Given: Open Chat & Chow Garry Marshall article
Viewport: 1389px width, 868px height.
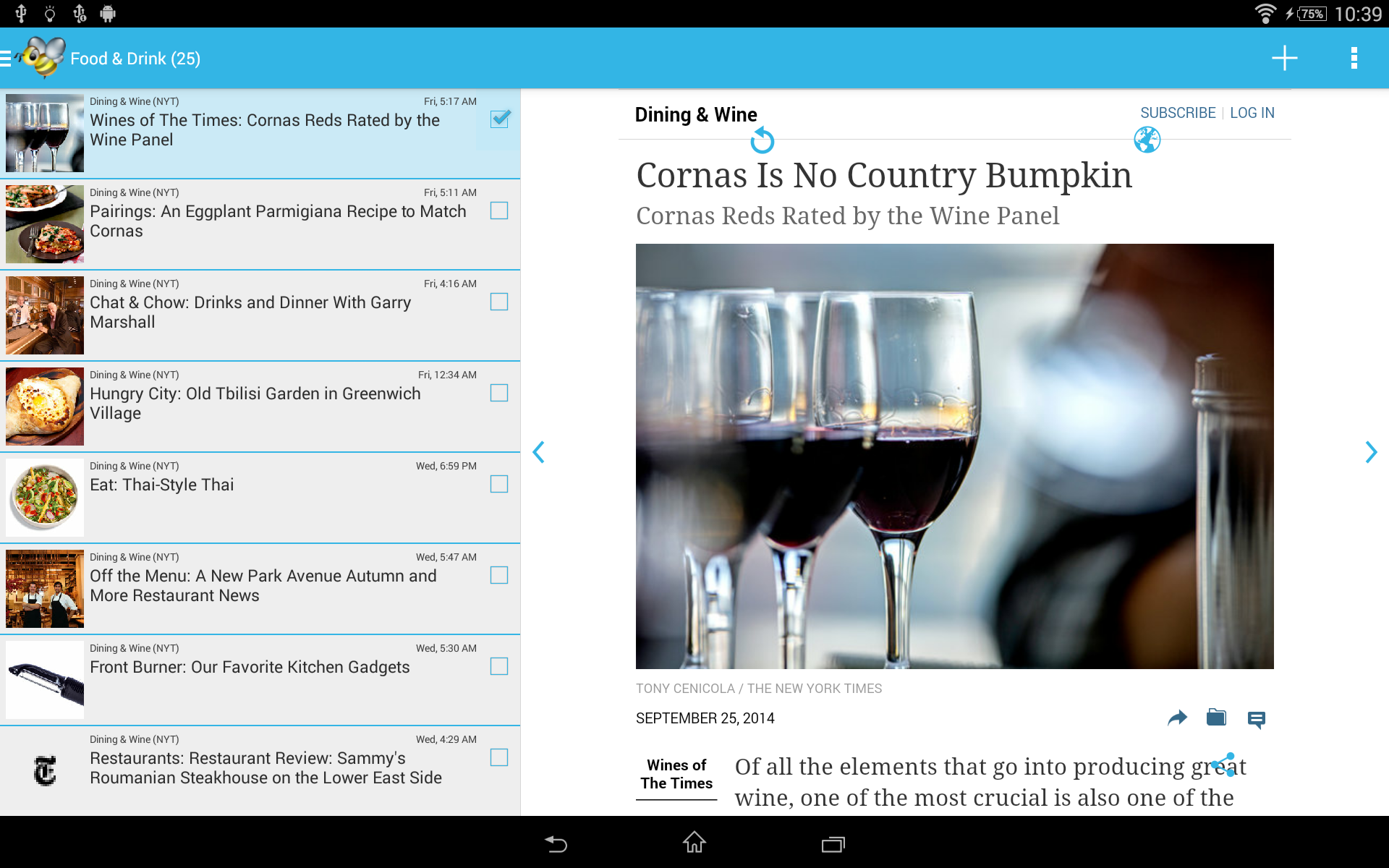Looking at the screenshot, I should pos(260,315).
